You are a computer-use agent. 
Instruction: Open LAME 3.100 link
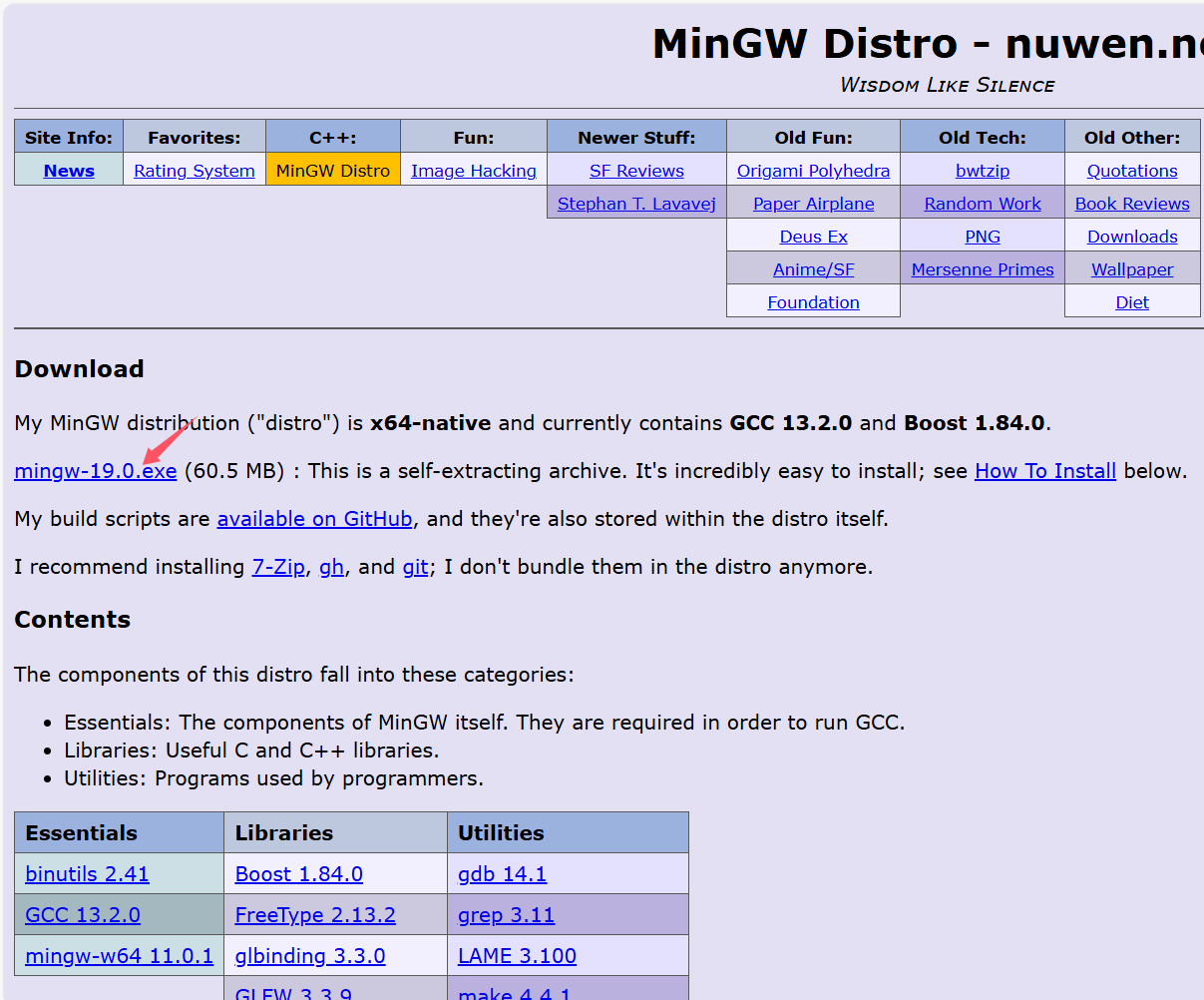[x=517, y=956]
